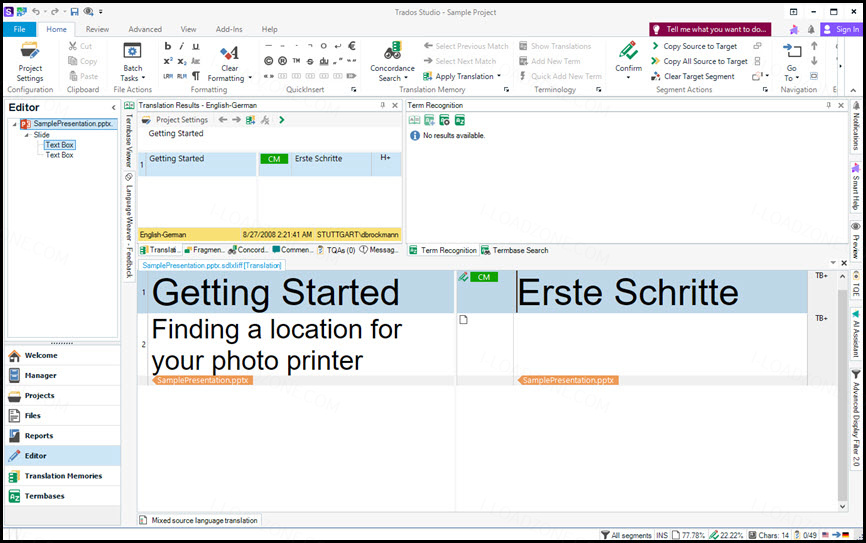
Task: Switch to the View ribbon tab
Action: point(188,29)
